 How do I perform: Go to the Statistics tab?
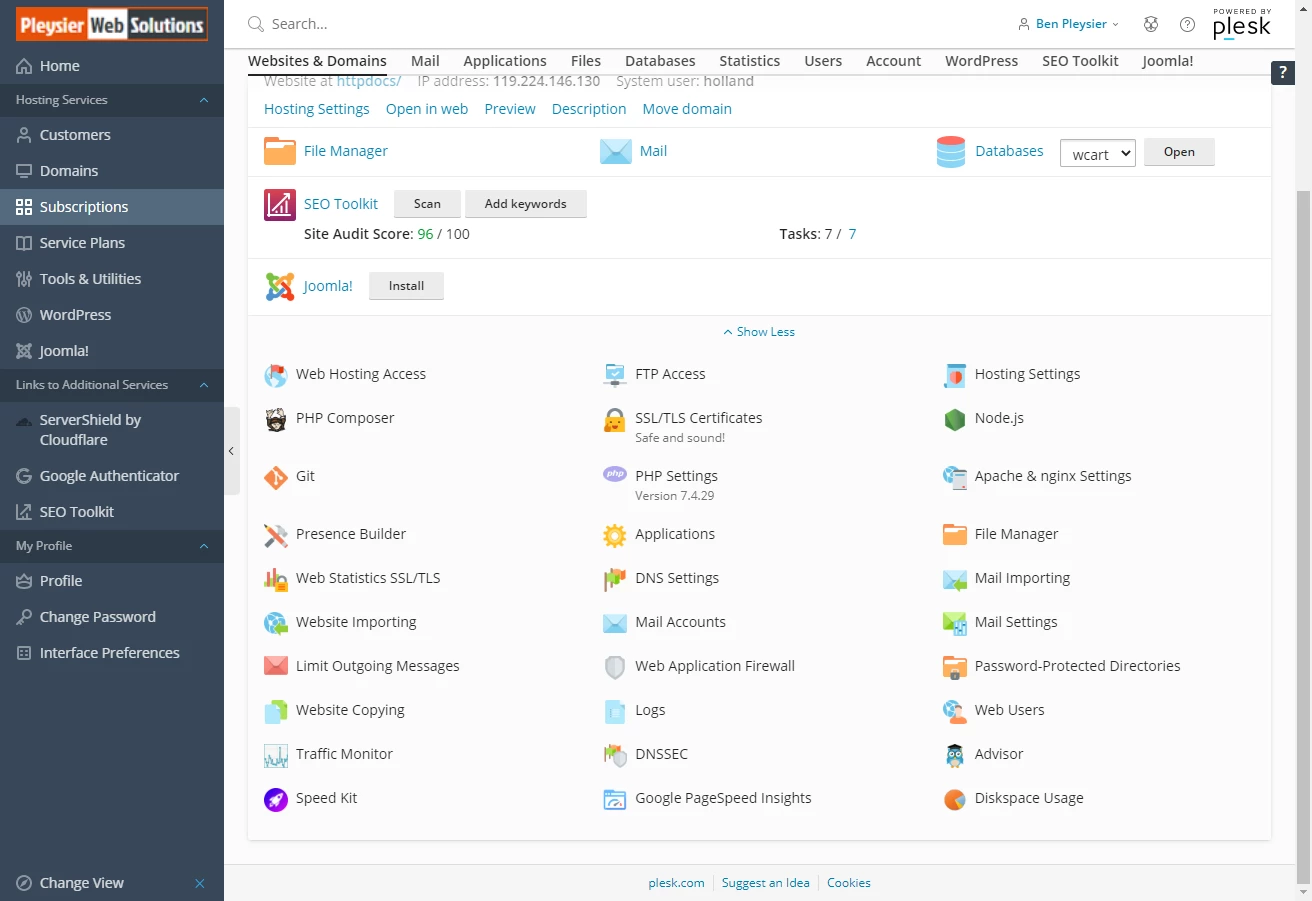[750, 61]
